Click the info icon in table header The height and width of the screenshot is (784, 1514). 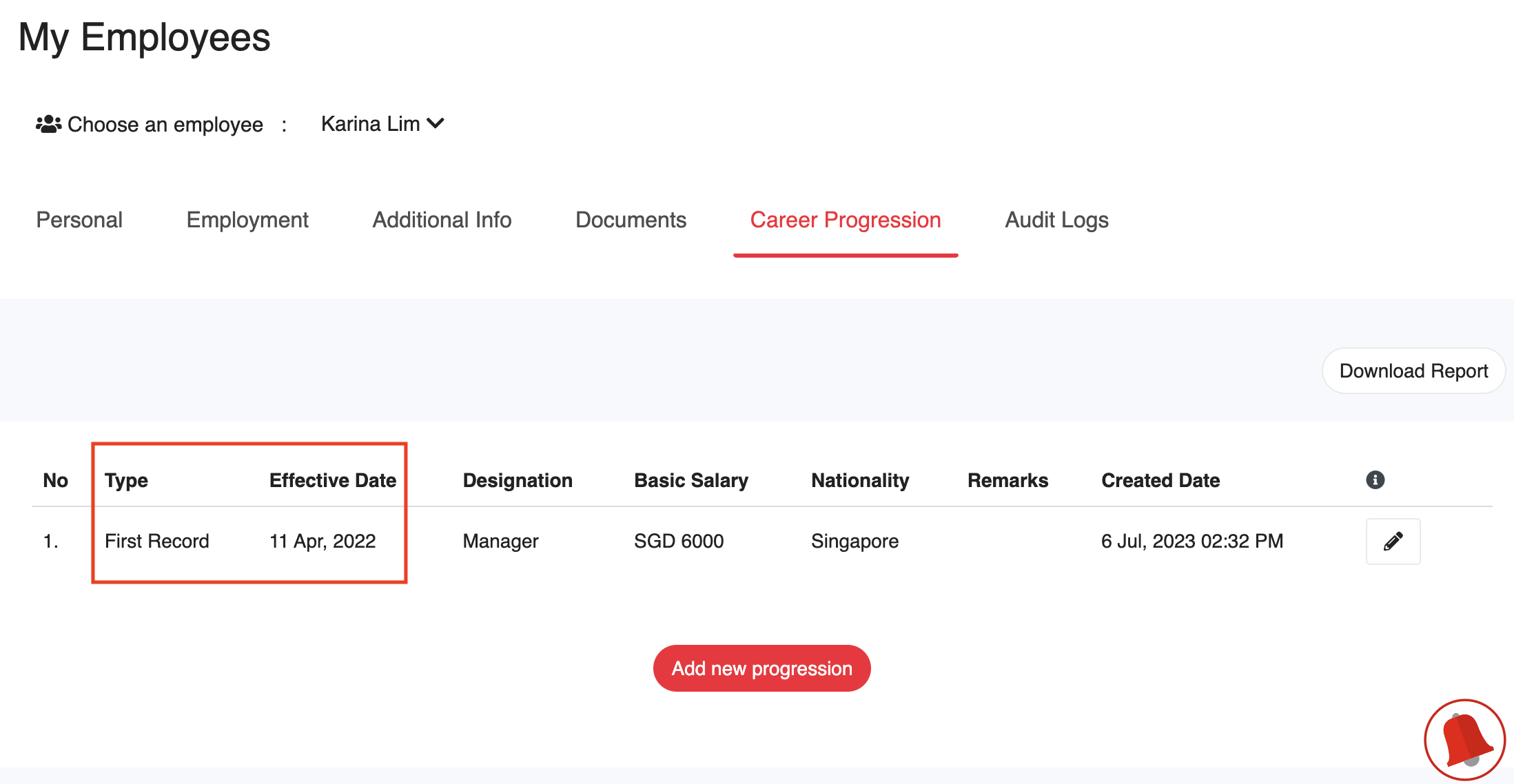[1375, 479]
